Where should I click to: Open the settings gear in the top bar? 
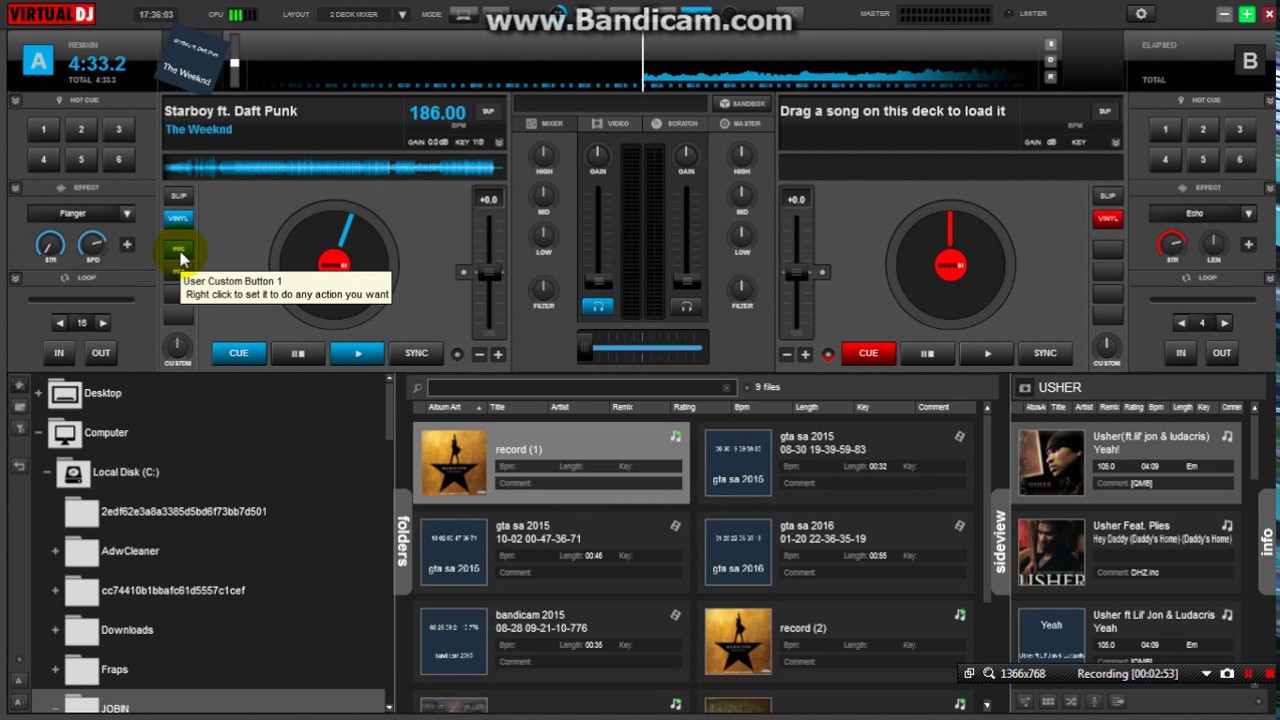[x=1141, y=14]
